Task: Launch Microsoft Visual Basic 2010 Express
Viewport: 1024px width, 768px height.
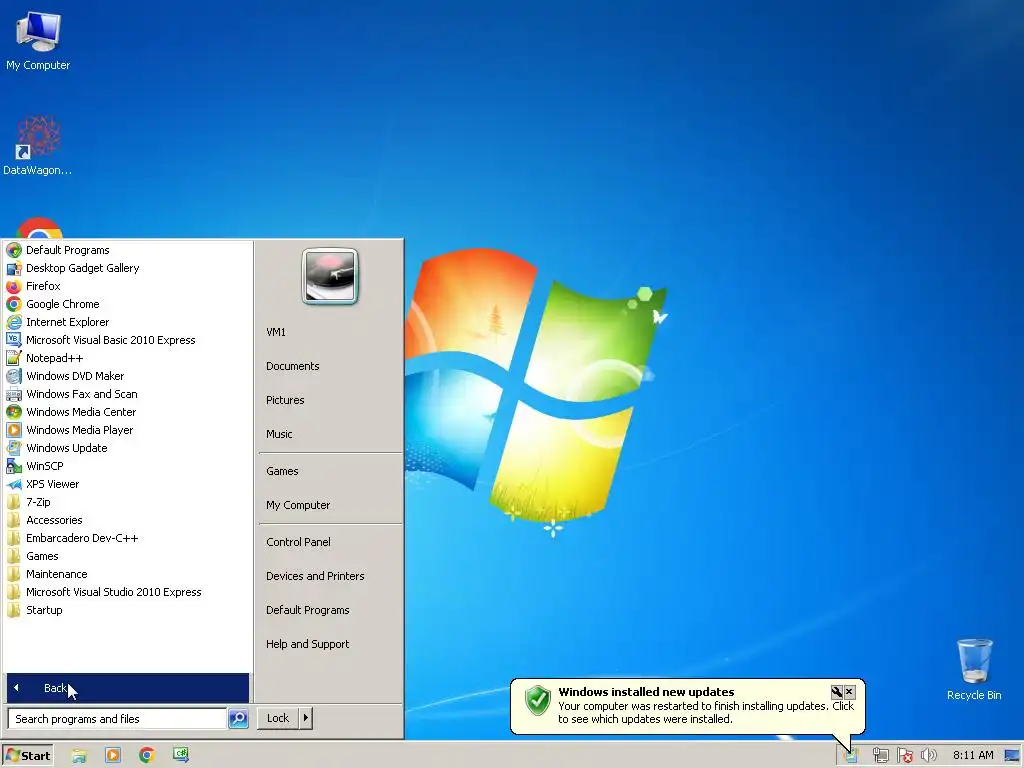Action: (x=110, y=340)
